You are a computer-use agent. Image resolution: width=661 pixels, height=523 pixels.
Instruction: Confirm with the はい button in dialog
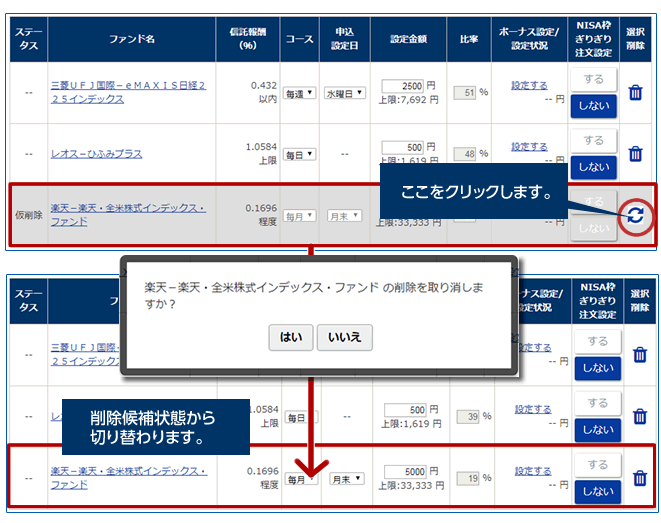coord(291,337)
